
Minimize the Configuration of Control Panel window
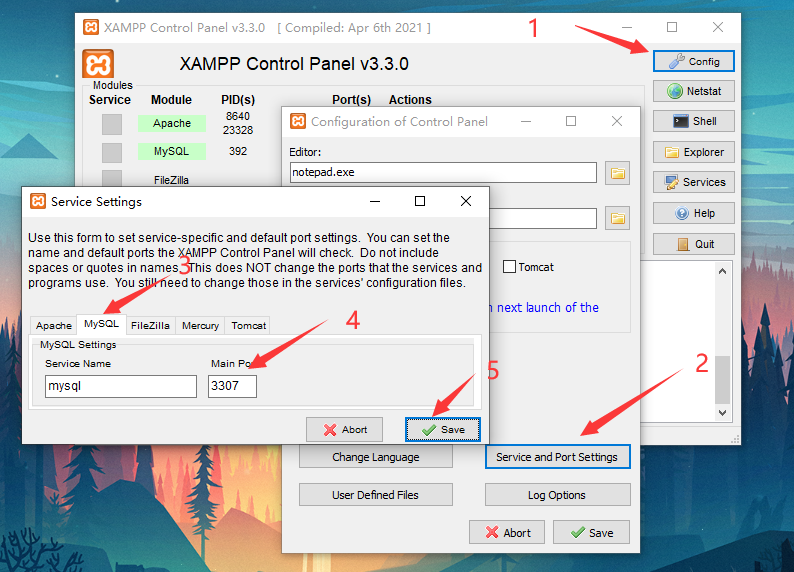coord(526,121)
